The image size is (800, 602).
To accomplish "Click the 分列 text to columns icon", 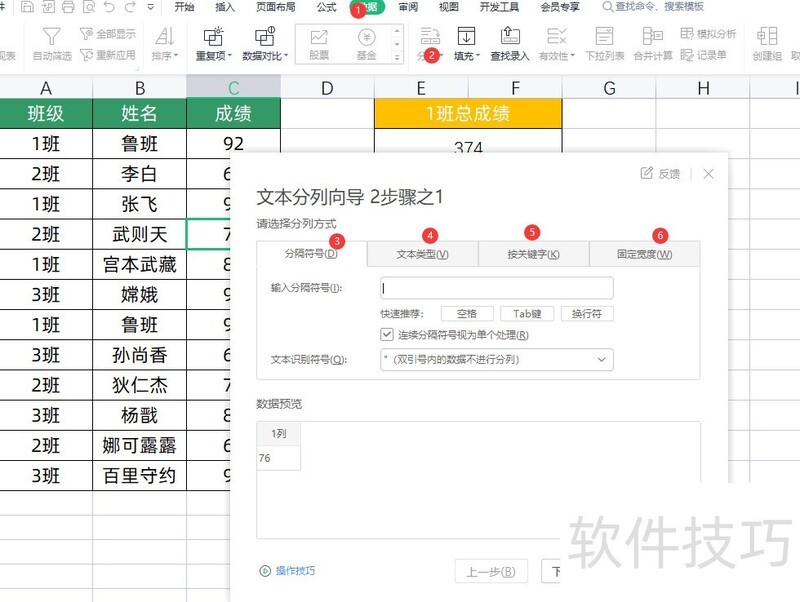I will point(430,37).
